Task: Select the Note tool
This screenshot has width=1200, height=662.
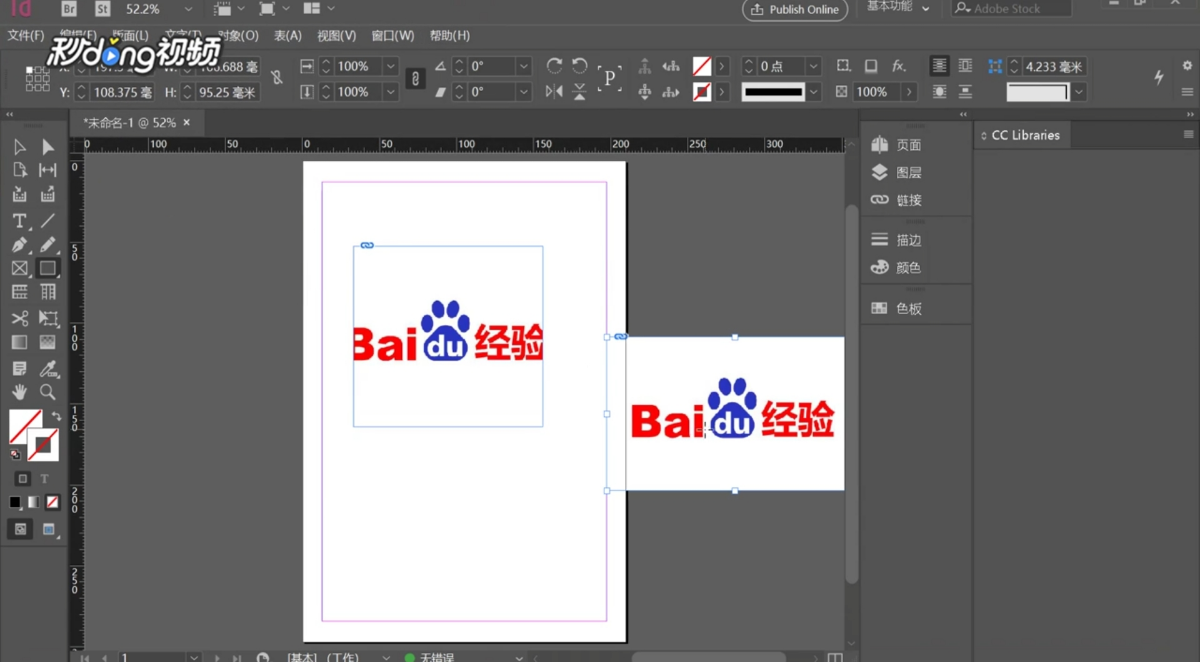Action: 20,368
